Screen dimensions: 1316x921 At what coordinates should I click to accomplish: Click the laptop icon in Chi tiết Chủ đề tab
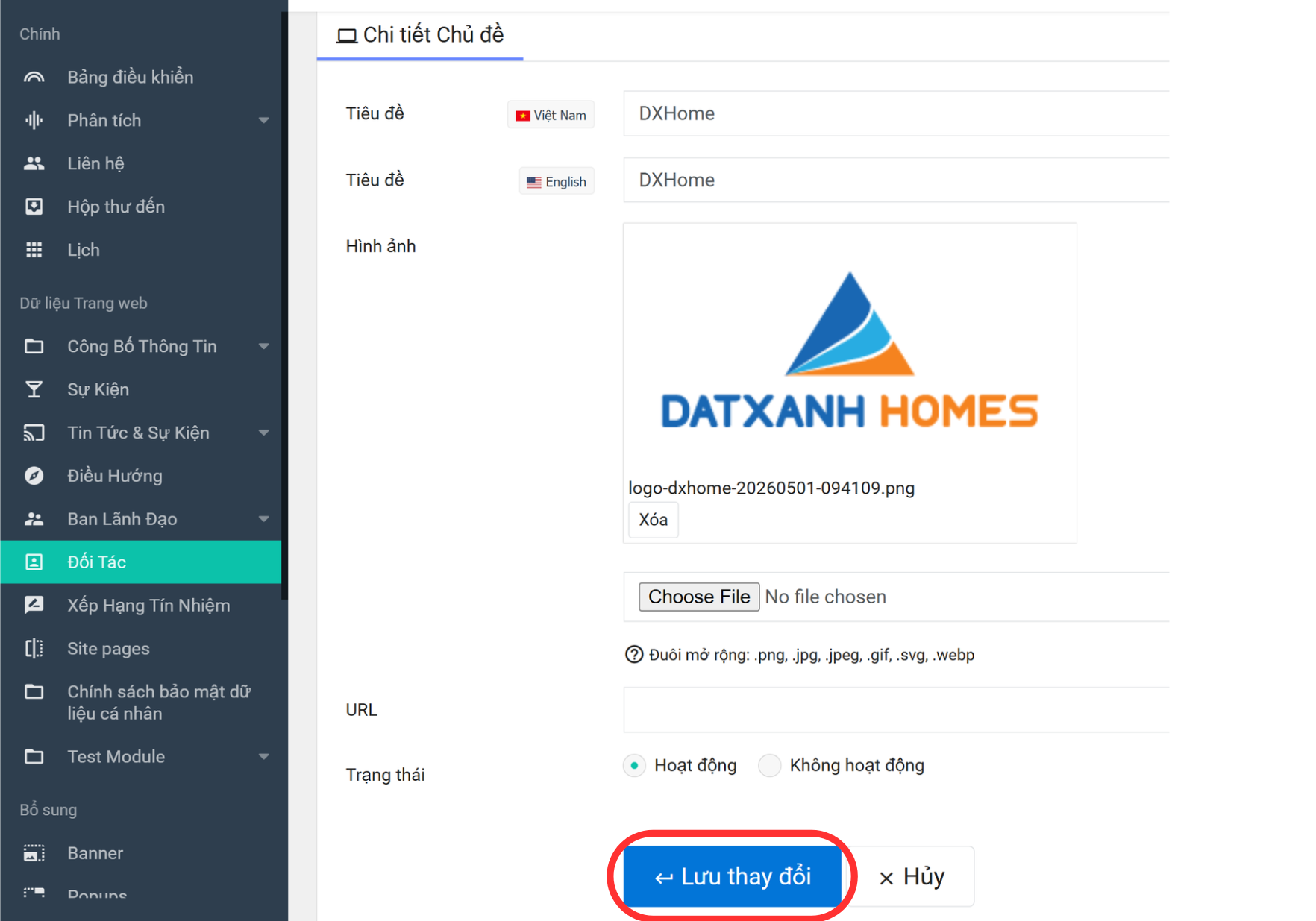(x=346, y=36)
